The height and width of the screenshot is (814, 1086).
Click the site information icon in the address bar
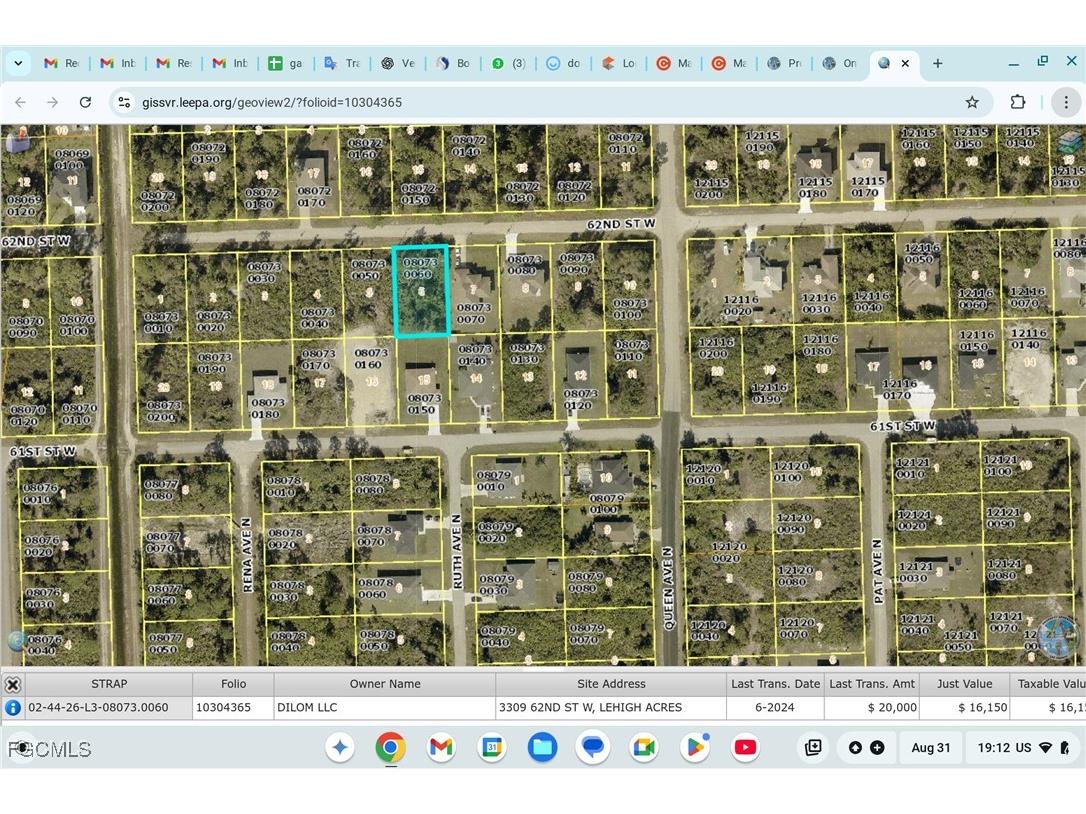(124, 101)
